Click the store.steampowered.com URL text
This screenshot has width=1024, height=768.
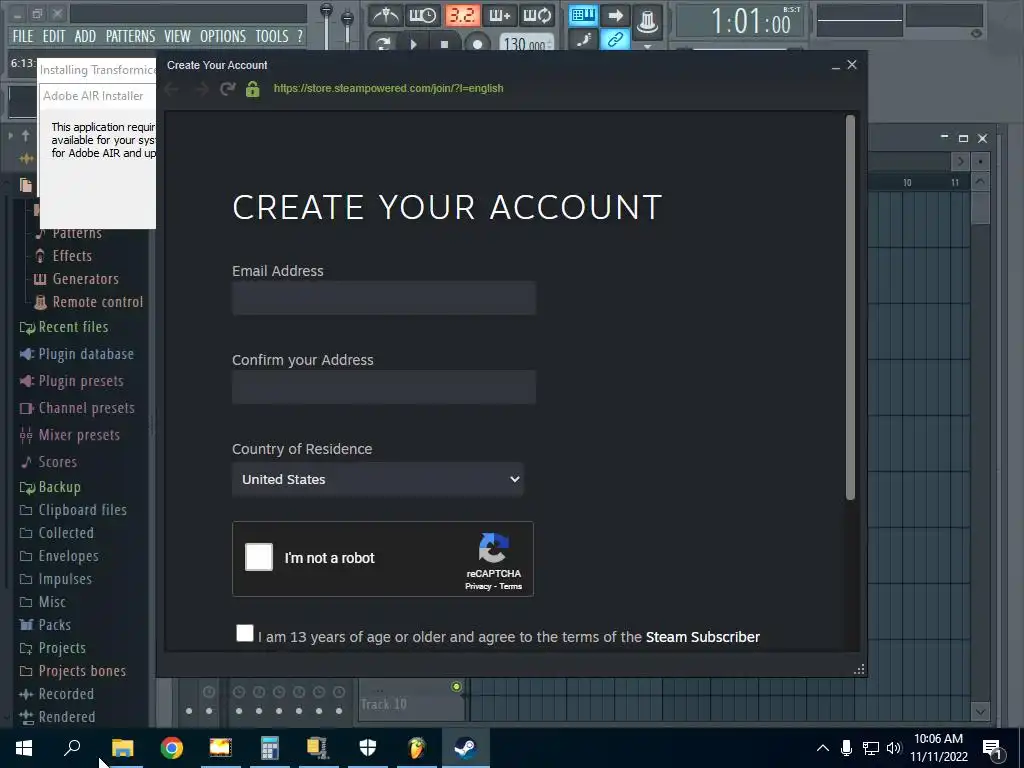389,88
